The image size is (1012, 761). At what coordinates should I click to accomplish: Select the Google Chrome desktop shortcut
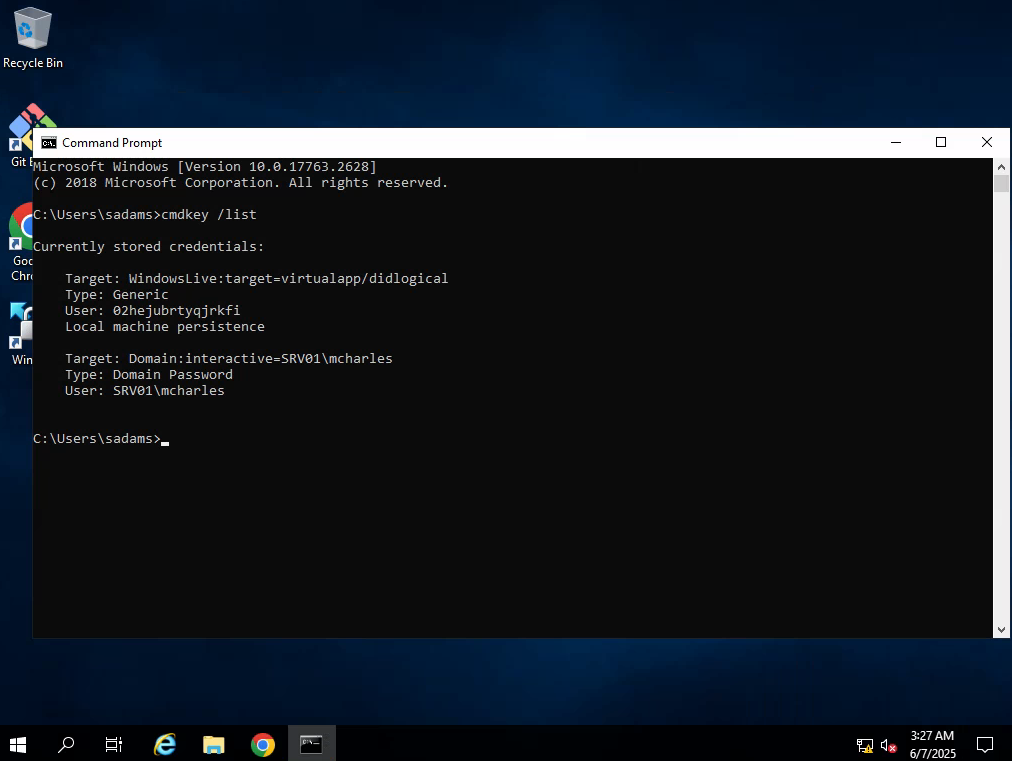click(x=20, y=228)
